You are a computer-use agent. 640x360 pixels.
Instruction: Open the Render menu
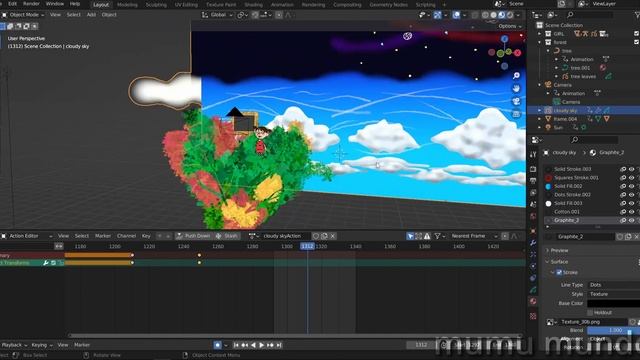(31, 4)
